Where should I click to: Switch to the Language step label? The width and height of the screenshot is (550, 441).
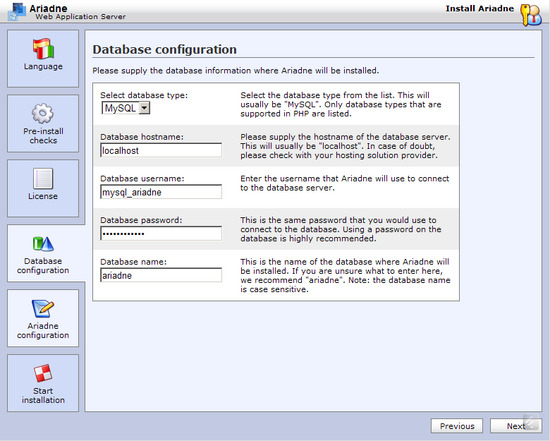tap(43, 66)
